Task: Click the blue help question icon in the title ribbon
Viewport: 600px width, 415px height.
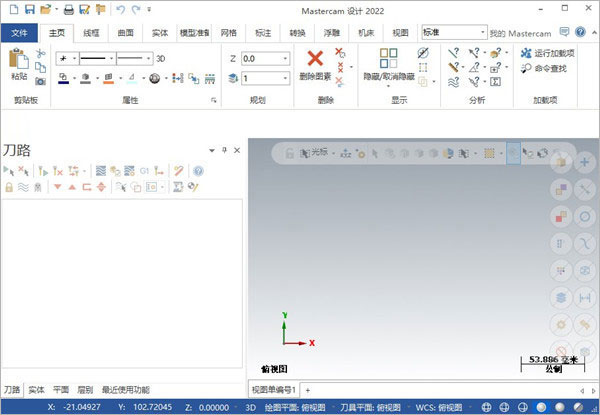Action: coord(580,32)
